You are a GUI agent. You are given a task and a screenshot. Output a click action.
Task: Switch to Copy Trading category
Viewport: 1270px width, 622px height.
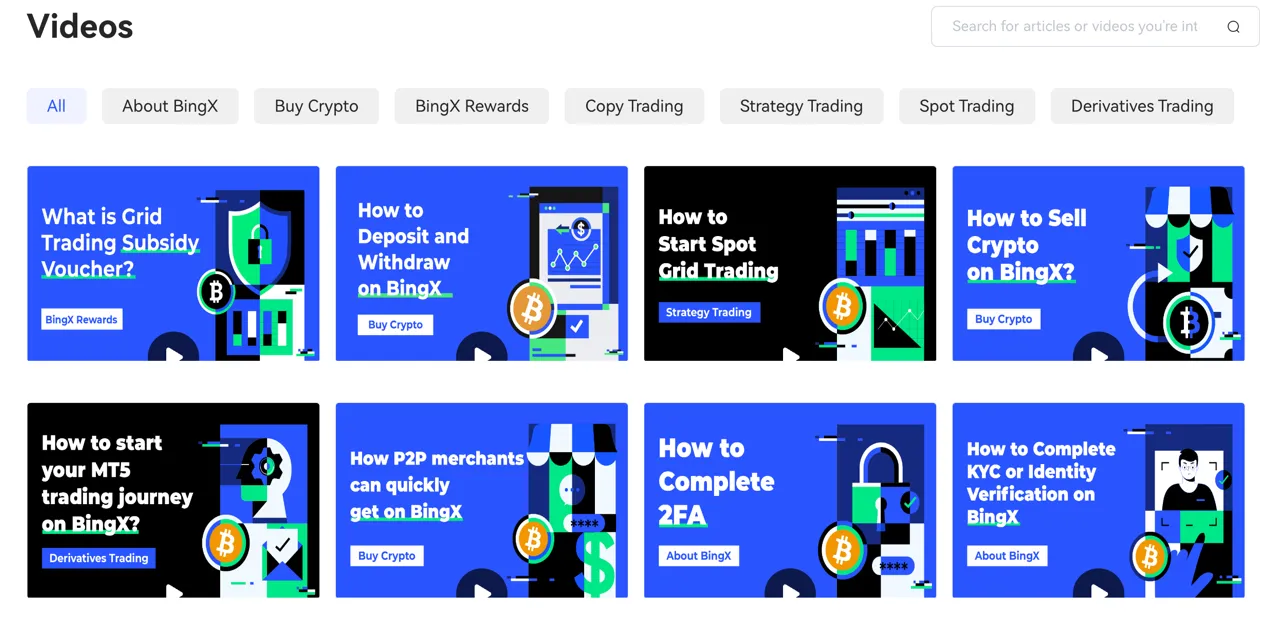coord(634,106)
